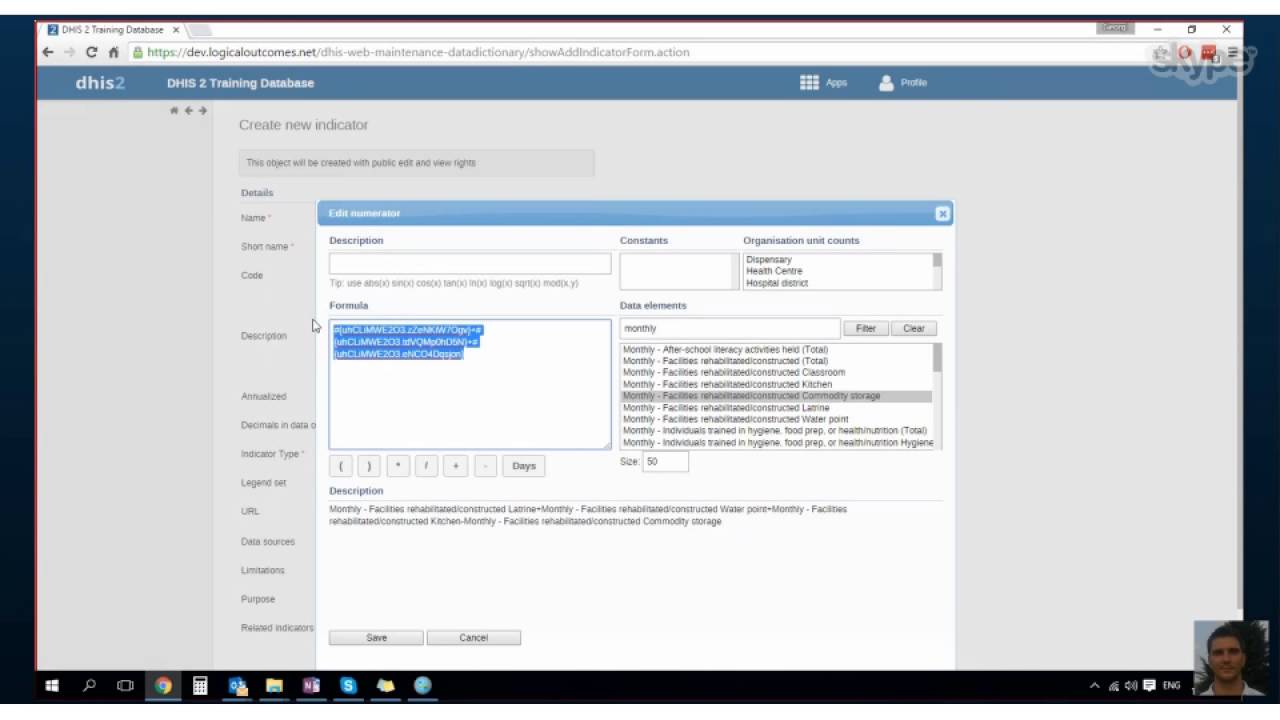This screenshot has width=1280, height=720.
Task: Open Calculator from the taskbar
Action: point(200,686)
